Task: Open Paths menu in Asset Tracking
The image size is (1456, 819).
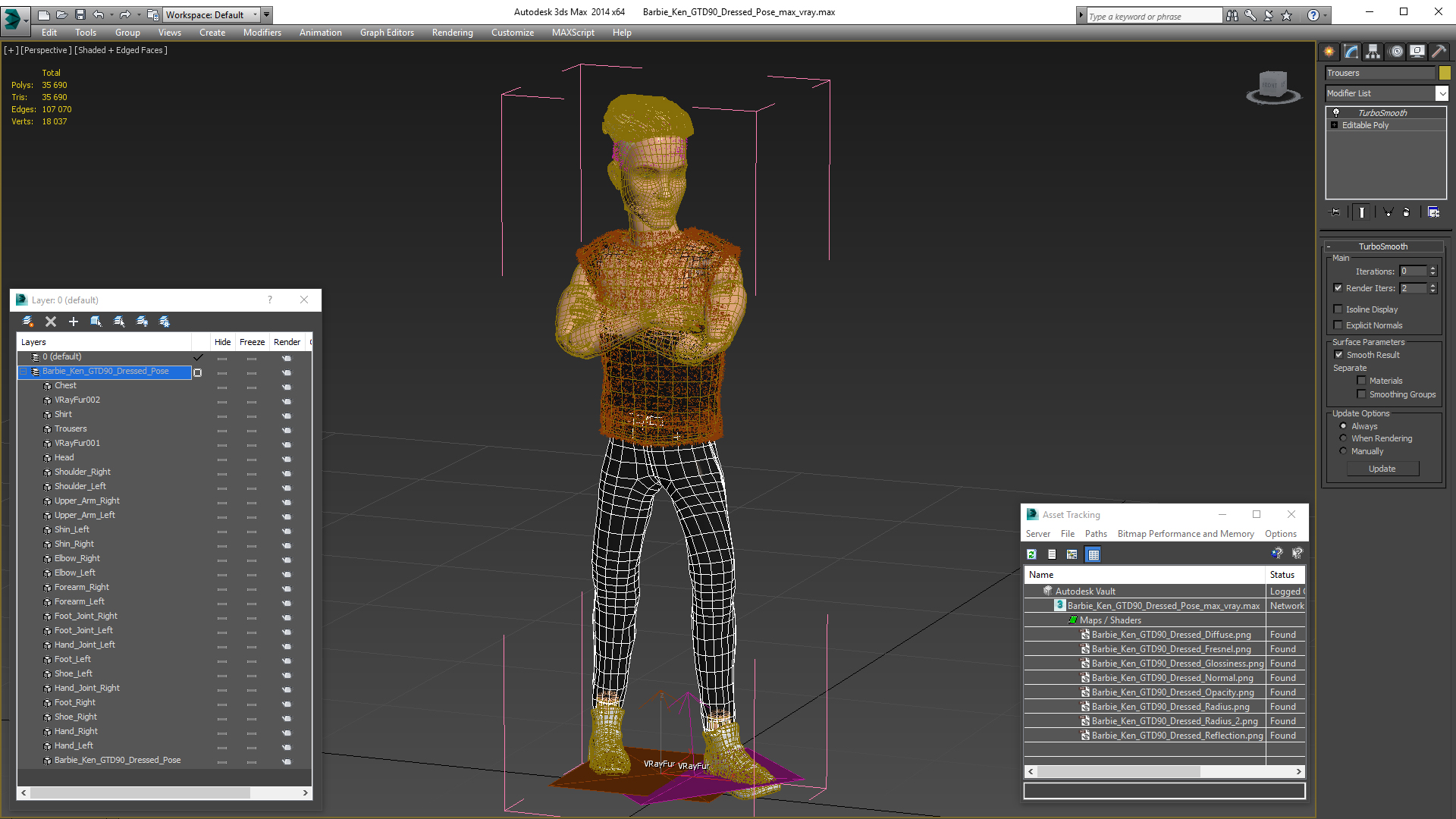Action: point(1096,534)
